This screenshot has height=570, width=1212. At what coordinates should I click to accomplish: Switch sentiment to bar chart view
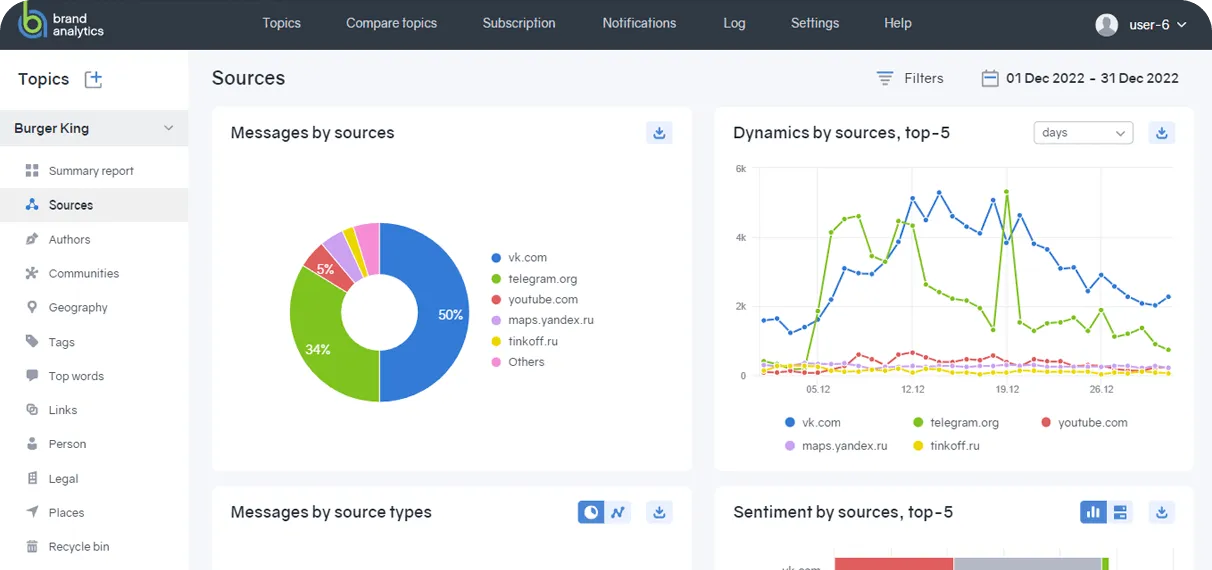click(1093, 512)
